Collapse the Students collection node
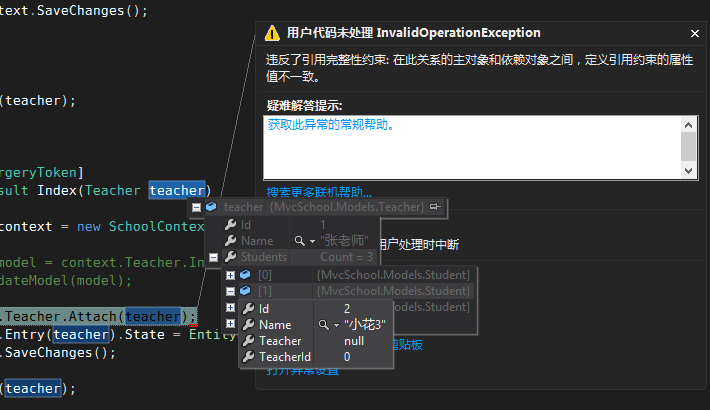Image resolution: width=710 pixels, height=410 pixels. coord(213,257)
